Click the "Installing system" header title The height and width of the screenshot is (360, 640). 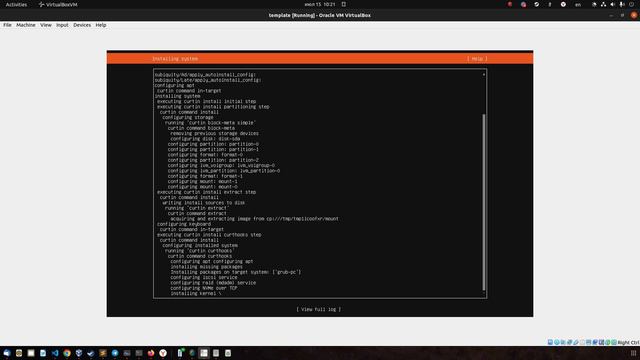[175, 59]
